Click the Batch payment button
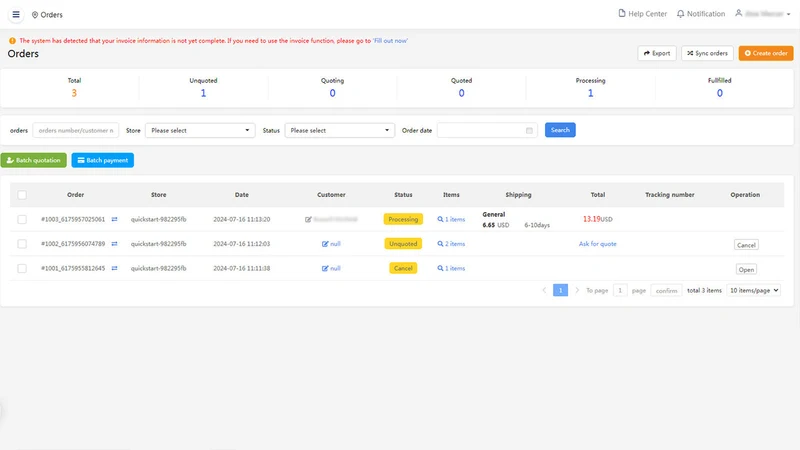800x450 pixels. click(x=103, y=160)
